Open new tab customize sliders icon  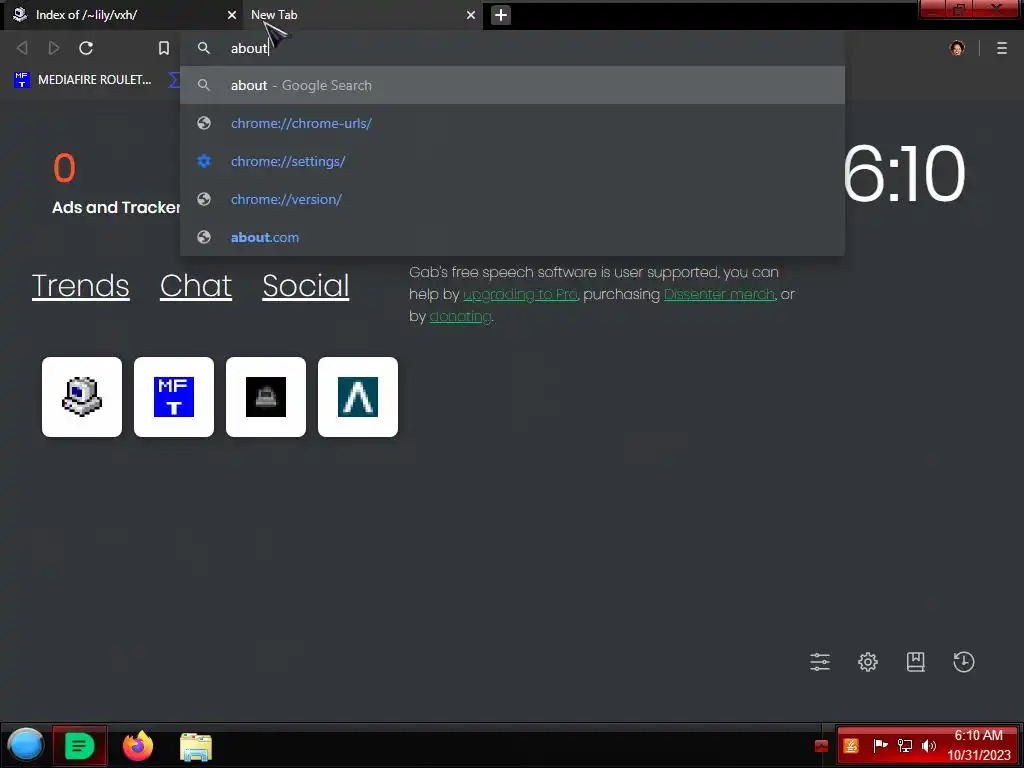[x=820, y=662]
